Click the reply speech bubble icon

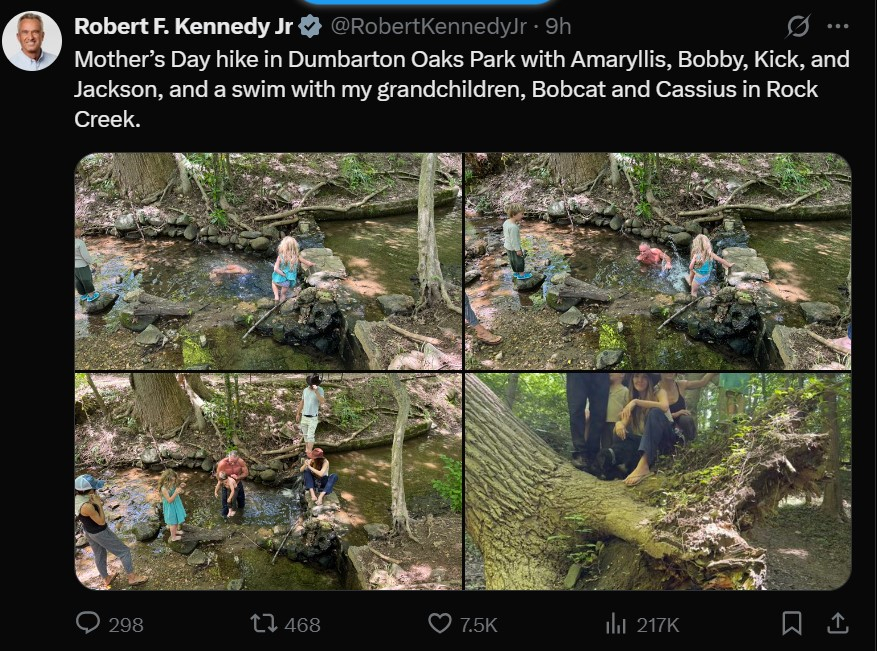click(88, 624)
